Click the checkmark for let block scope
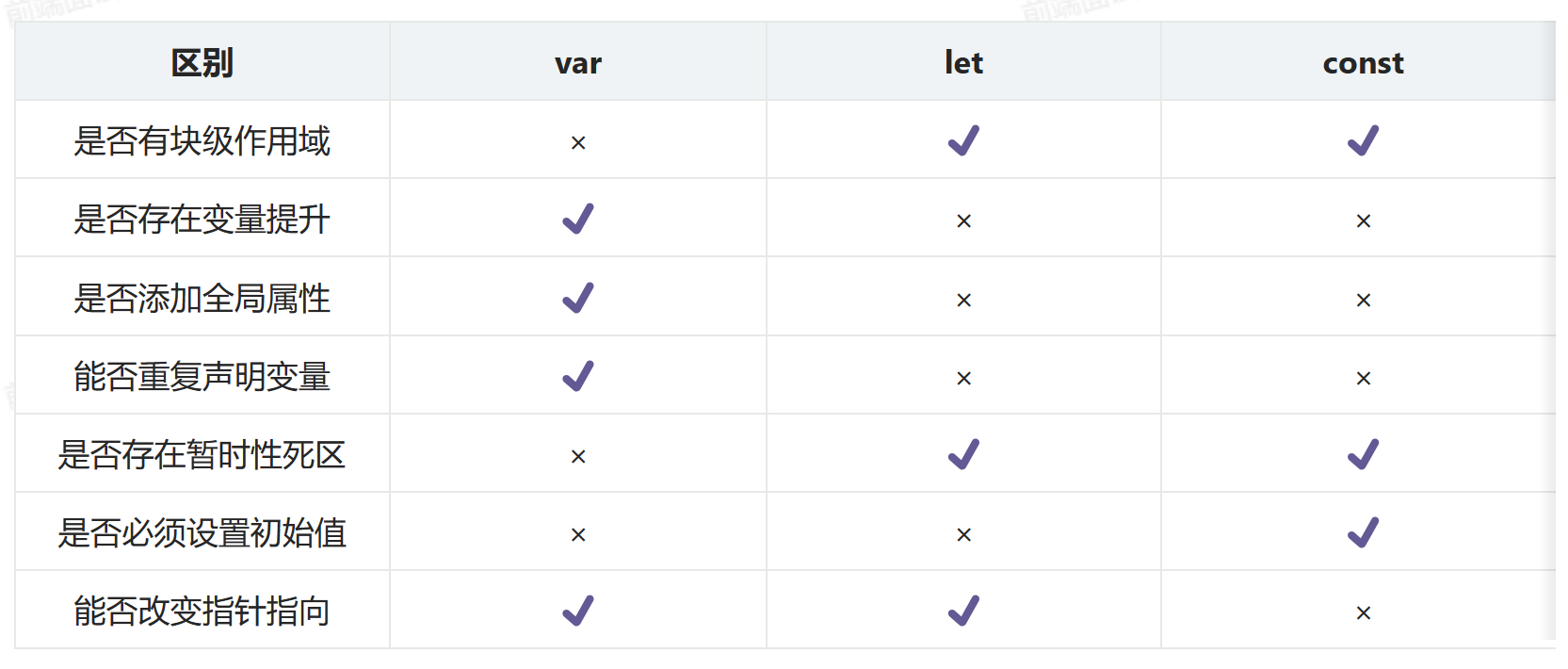 pos(963,141)
